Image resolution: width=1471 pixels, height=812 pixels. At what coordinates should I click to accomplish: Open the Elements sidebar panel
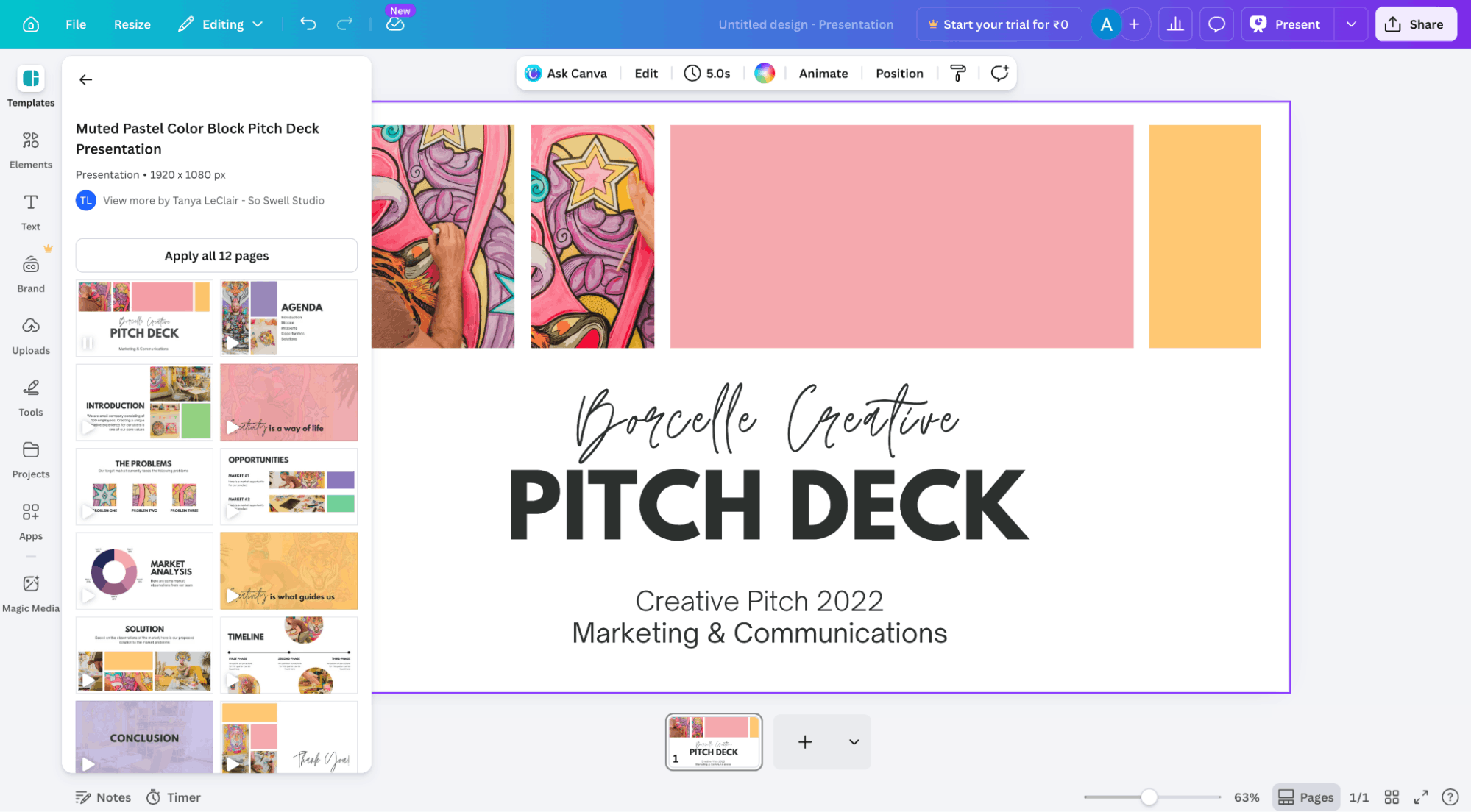click(30, 149)
